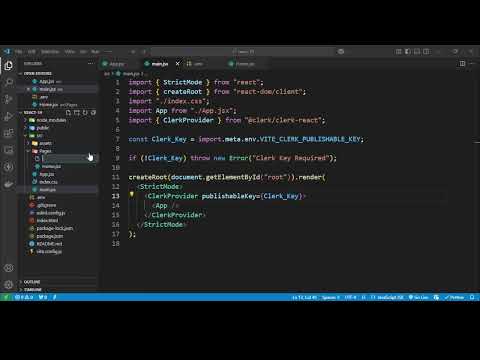Screen dimensions: 480x360
Task: Open the Manage gear icon
Action: click(8, 284)
